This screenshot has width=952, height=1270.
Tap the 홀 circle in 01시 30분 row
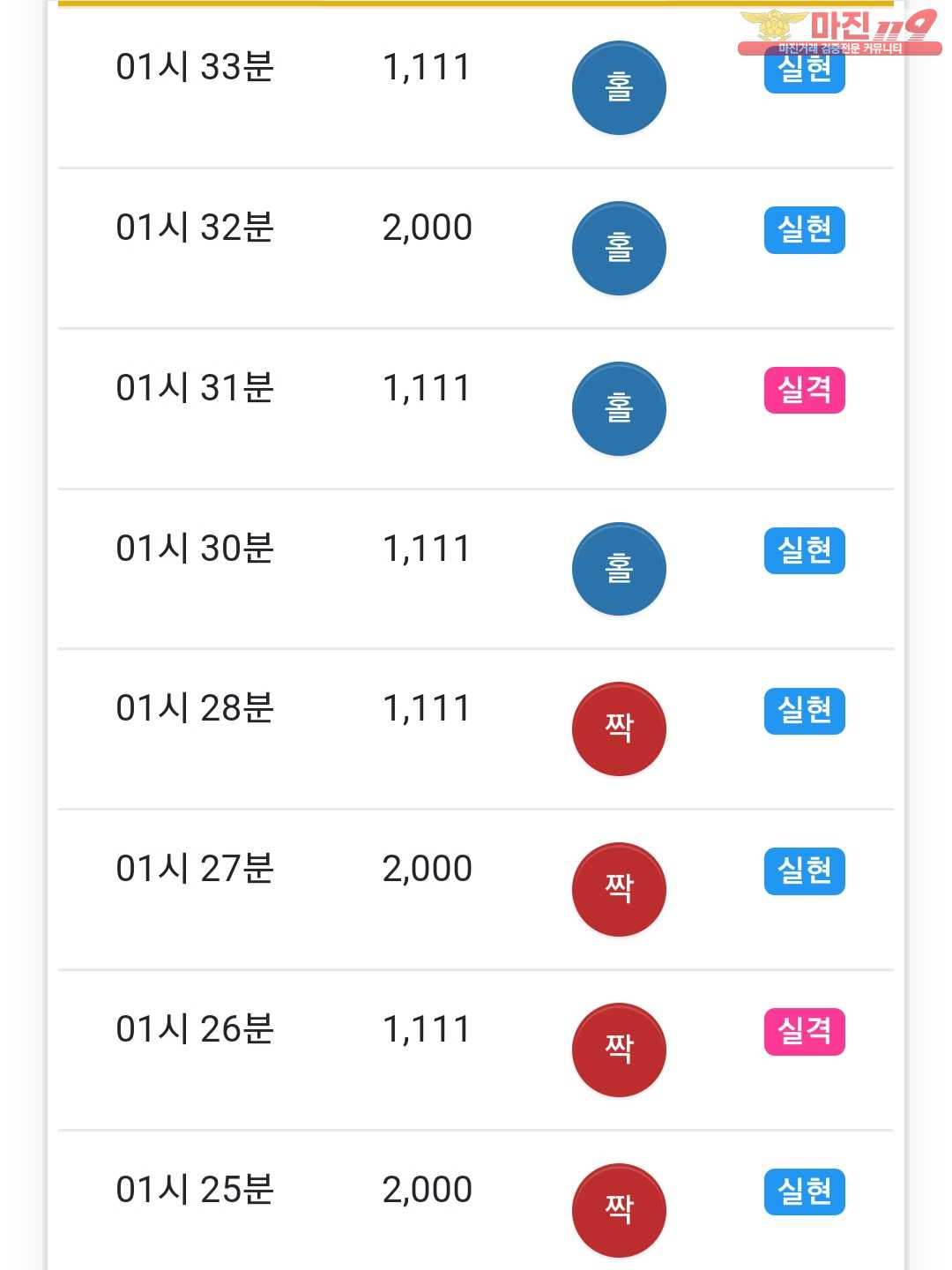click(x=619, y=568)
